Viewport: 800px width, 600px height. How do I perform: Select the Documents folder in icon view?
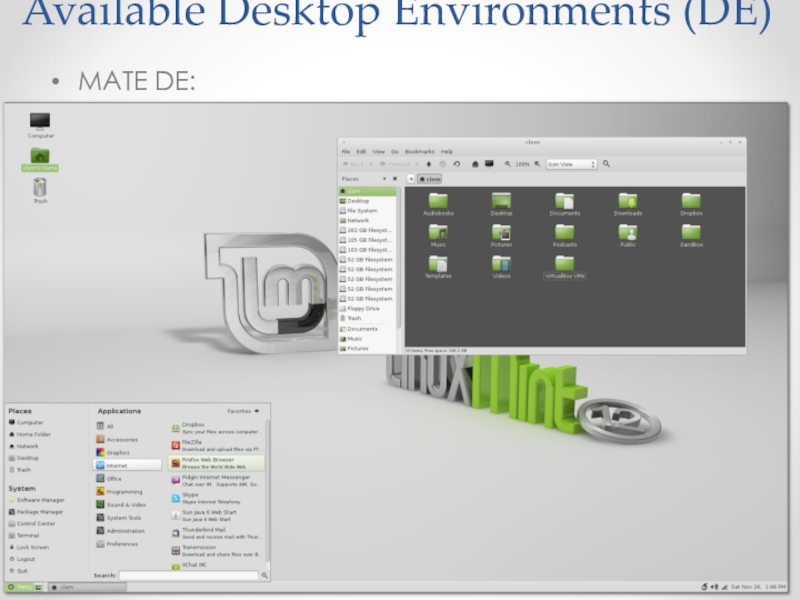point(565,205)
